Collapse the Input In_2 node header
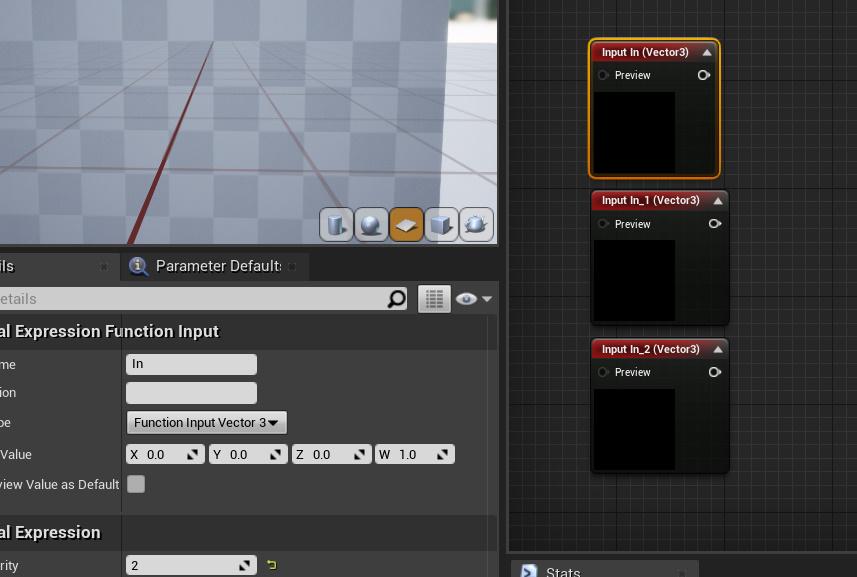857x577 pixels. [716, 348]
